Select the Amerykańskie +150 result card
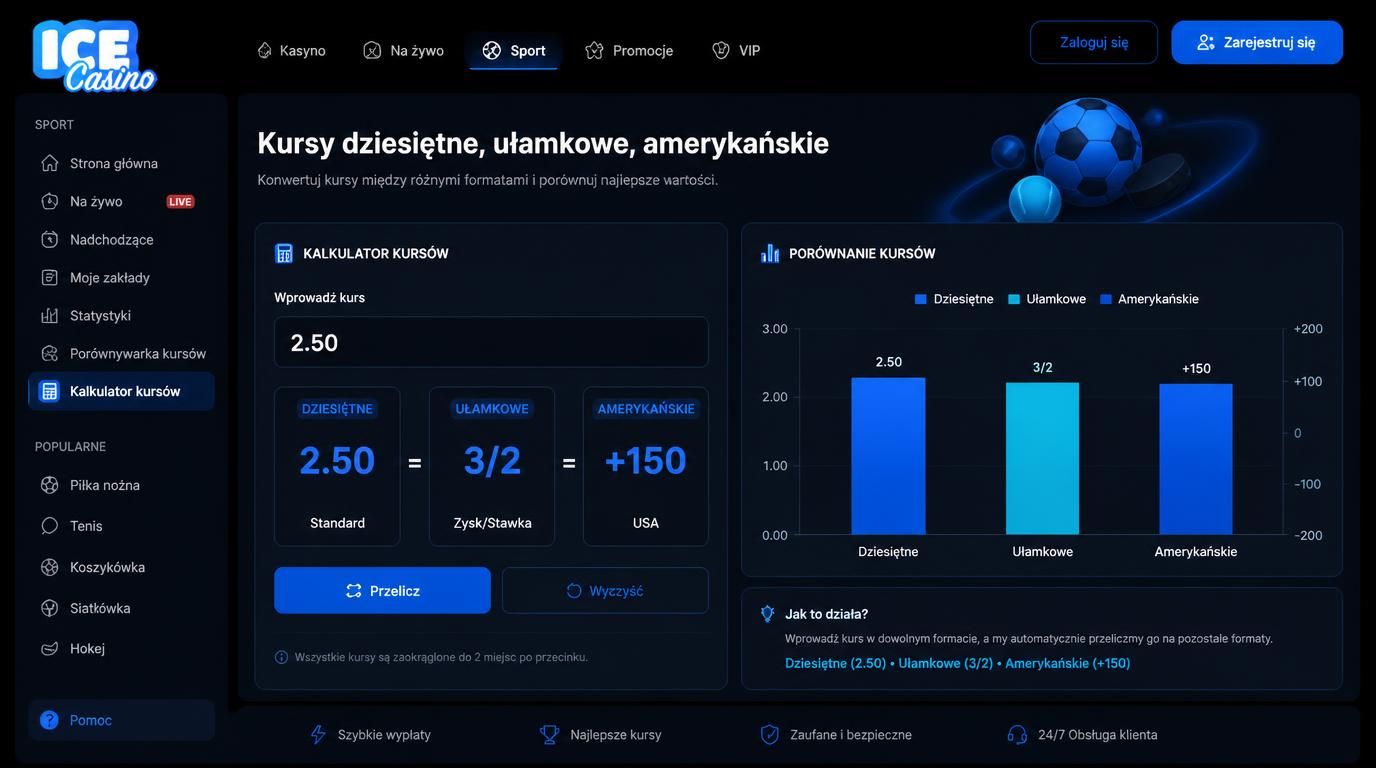Viewport: 1376px width, 768px height. coord(646,466)
